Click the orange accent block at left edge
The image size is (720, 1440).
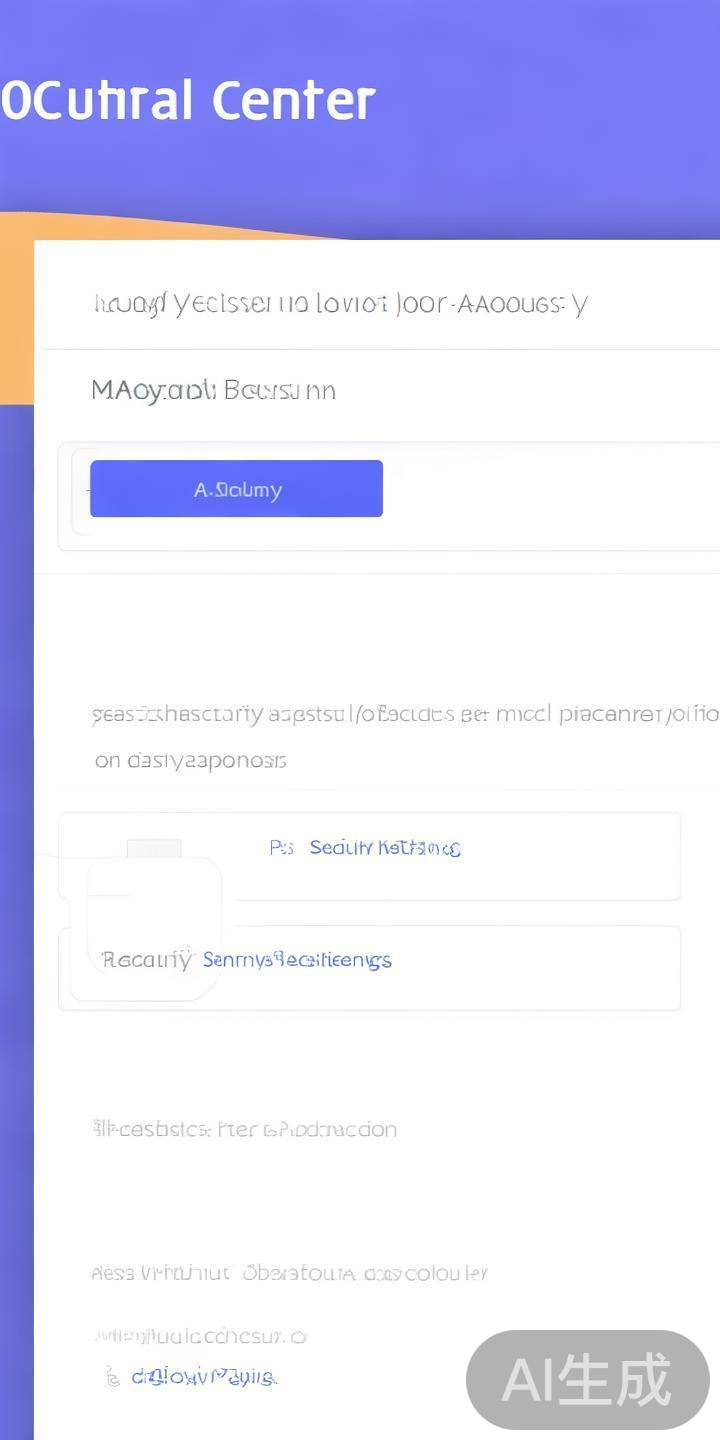(16, 310)
